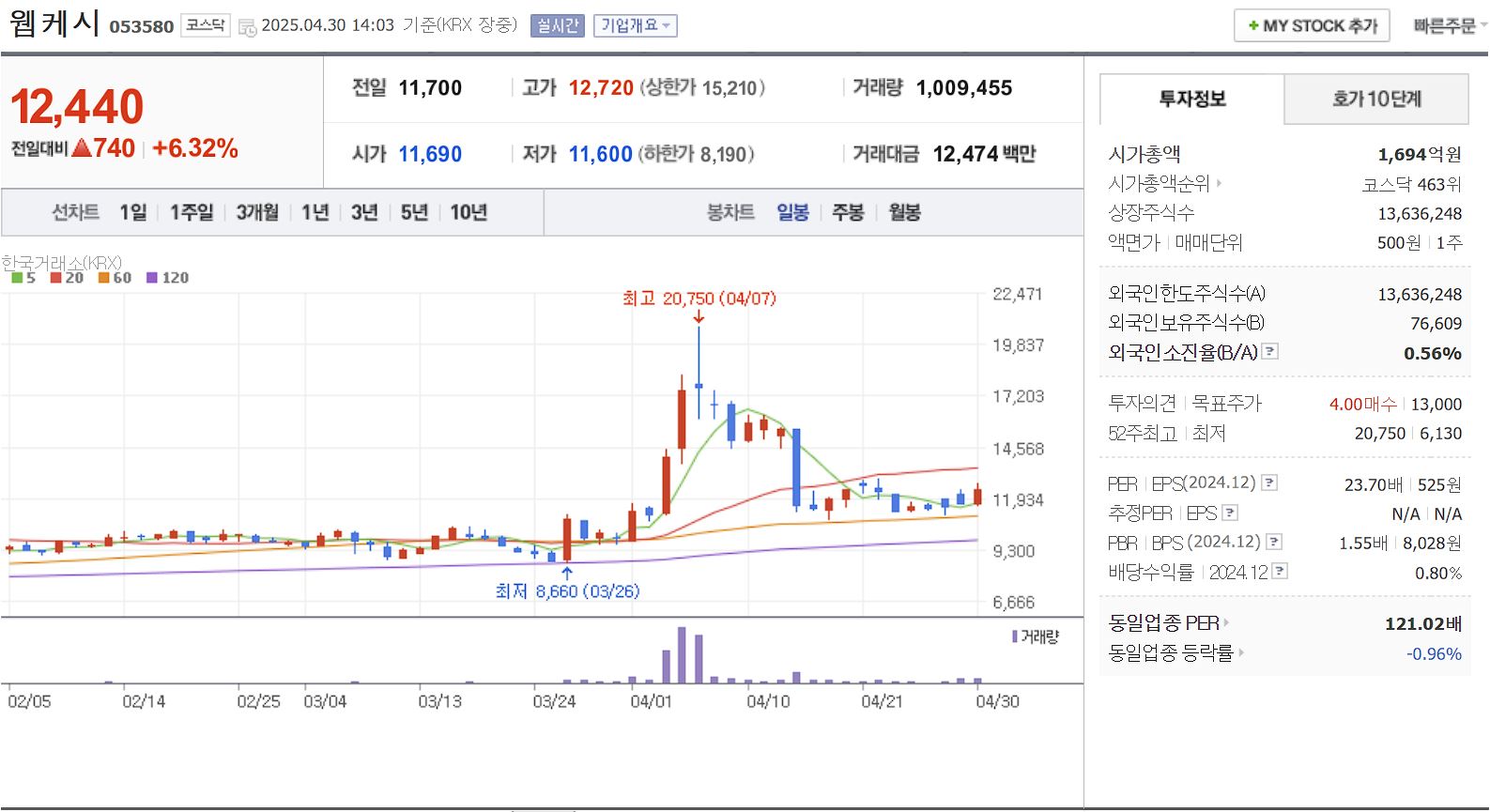Viewport: 1490px width, 812px height.
Task: Click the 저가 value 11,600
Action: point(601,154)
